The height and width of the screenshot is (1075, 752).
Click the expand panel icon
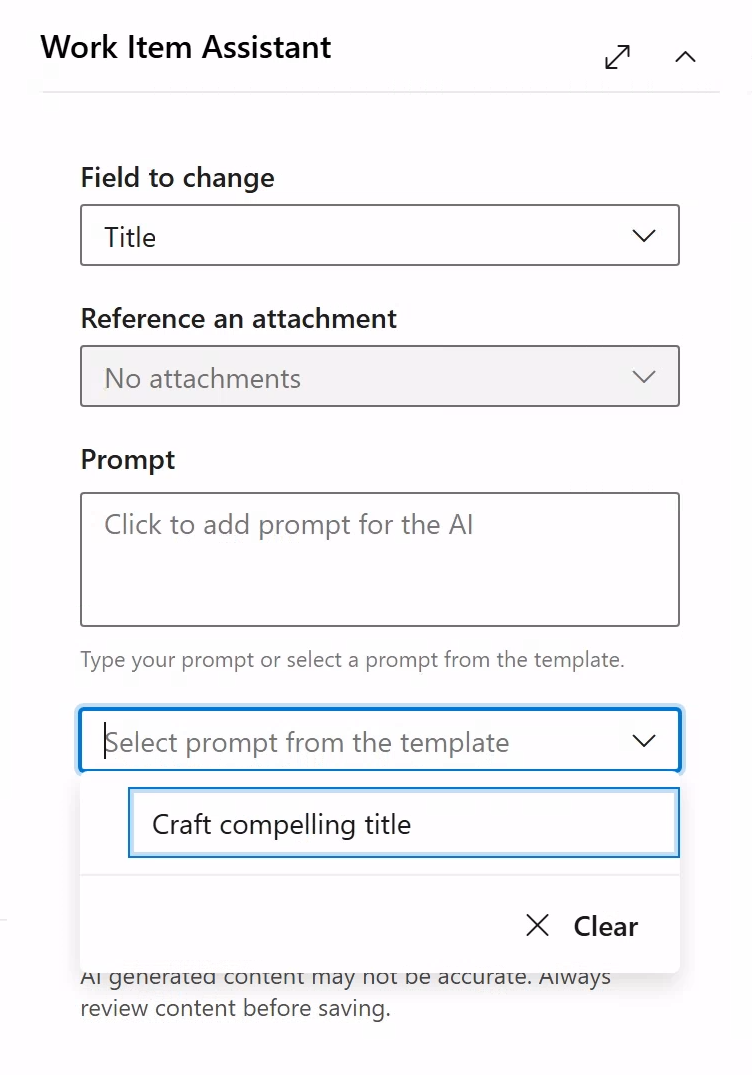click(617, 57)
